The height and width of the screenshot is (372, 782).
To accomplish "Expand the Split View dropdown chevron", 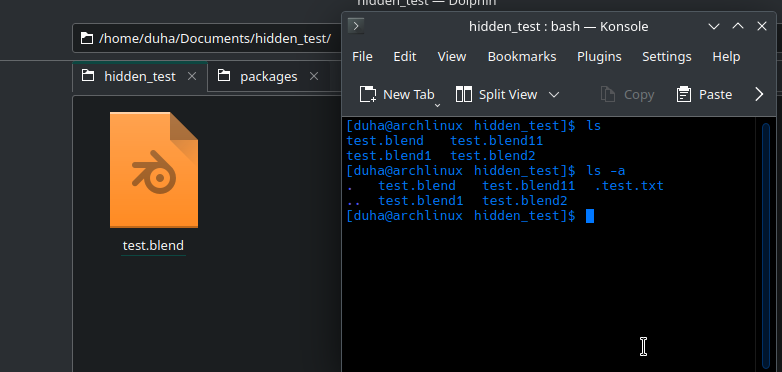I will pyautogui.click(x=554, y=94).
